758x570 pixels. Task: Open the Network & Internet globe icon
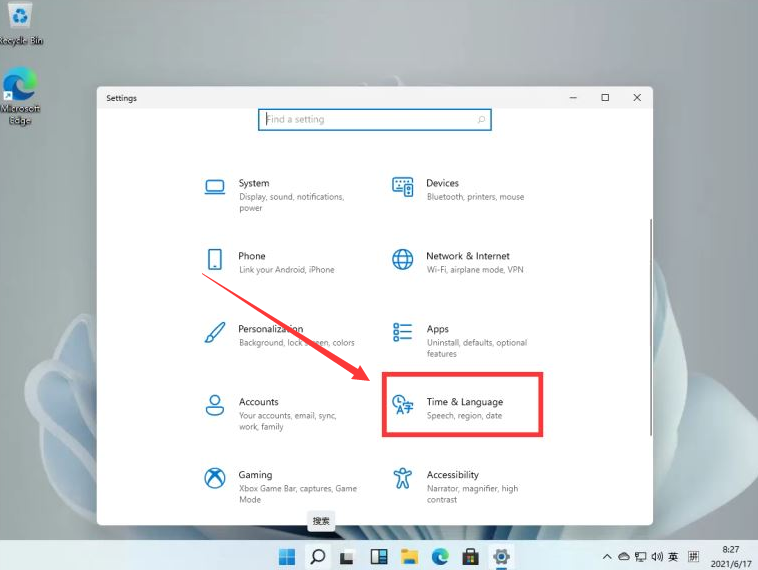point(403,260)
